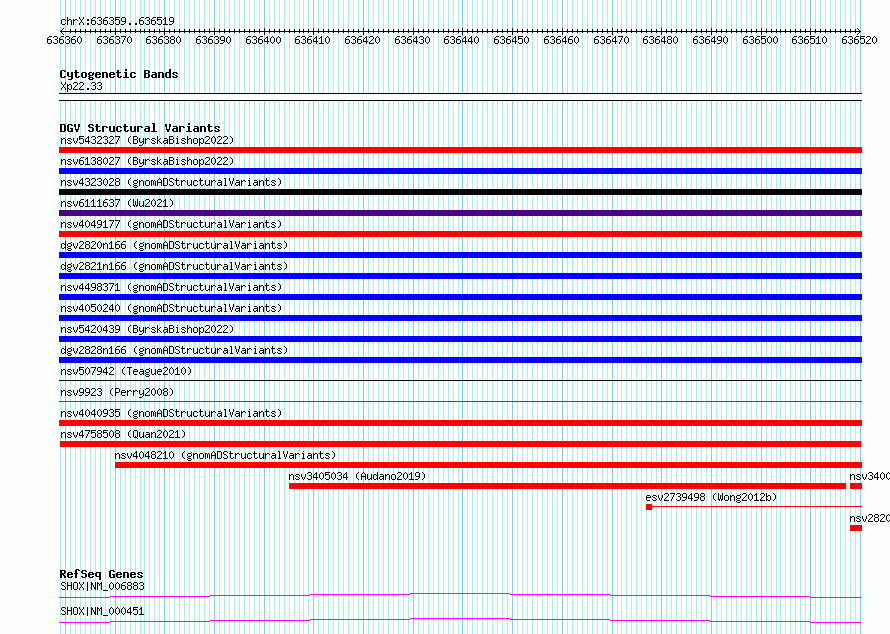Click ruler position 636360
The image size is (890, 634).
(x=64, y=40)
